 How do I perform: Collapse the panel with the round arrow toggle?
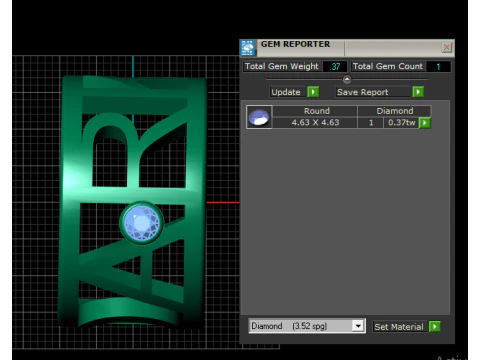(x=347, y=79)
